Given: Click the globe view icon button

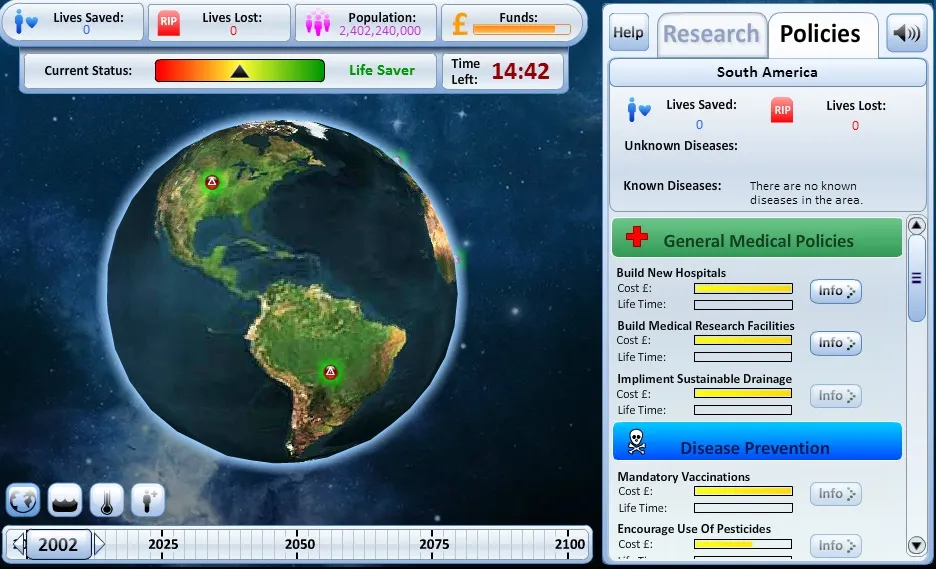Looking at the screenshot, I should [x=23, y=500].
